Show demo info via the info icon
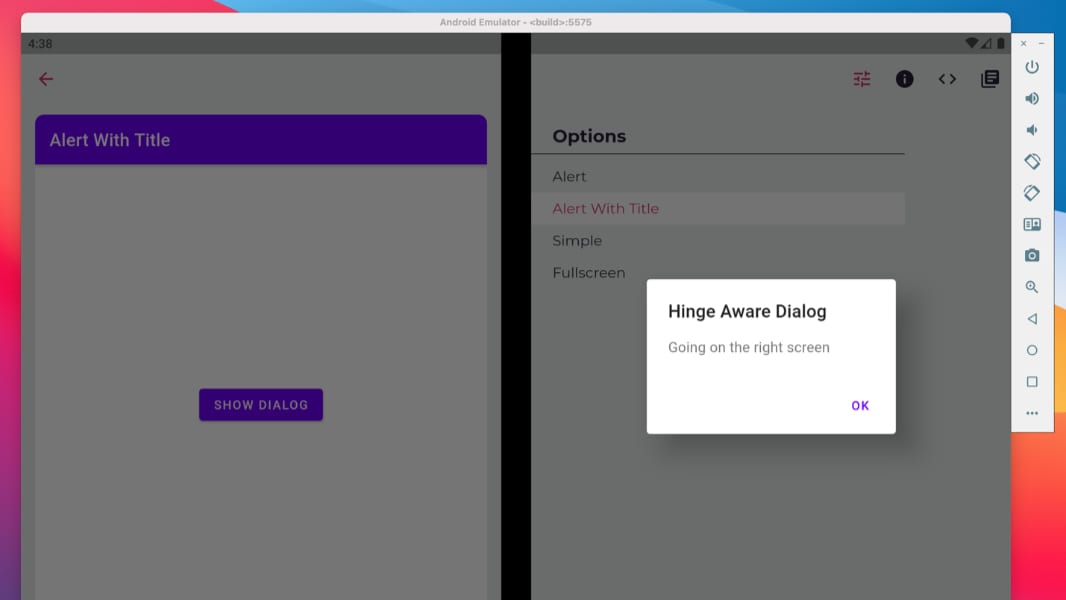 click(904, 79)
